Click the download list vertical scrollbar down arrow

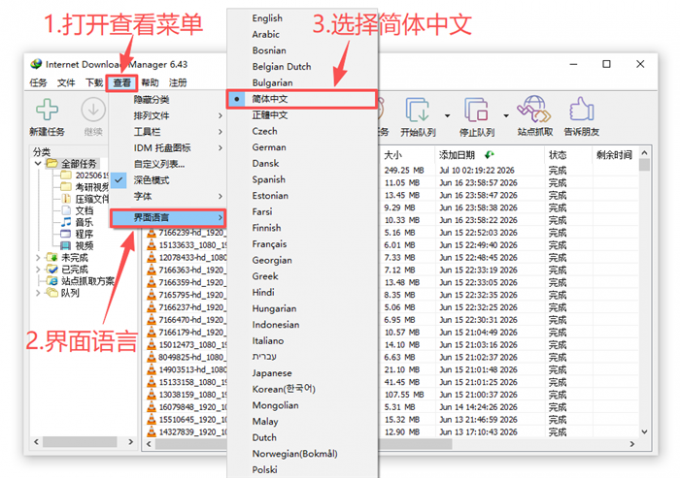coord(644,432)
